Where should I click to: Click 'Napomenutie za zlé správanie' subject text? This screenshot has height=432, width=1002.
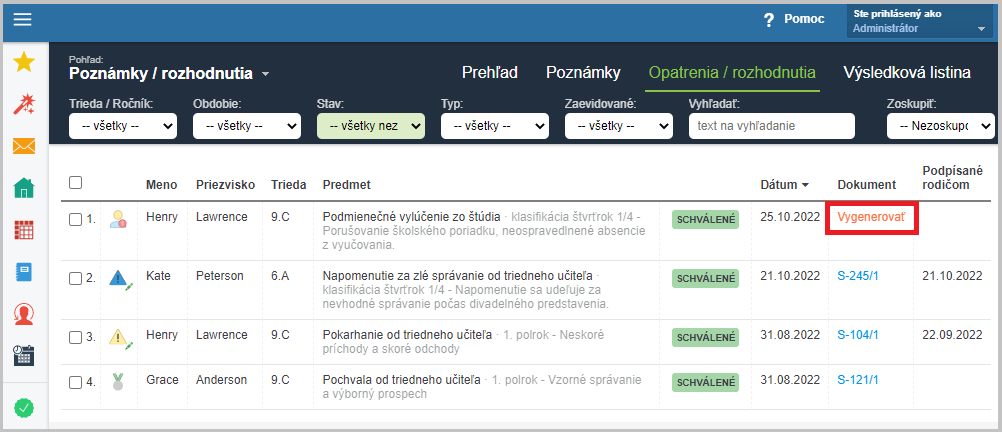pos(459,276)
